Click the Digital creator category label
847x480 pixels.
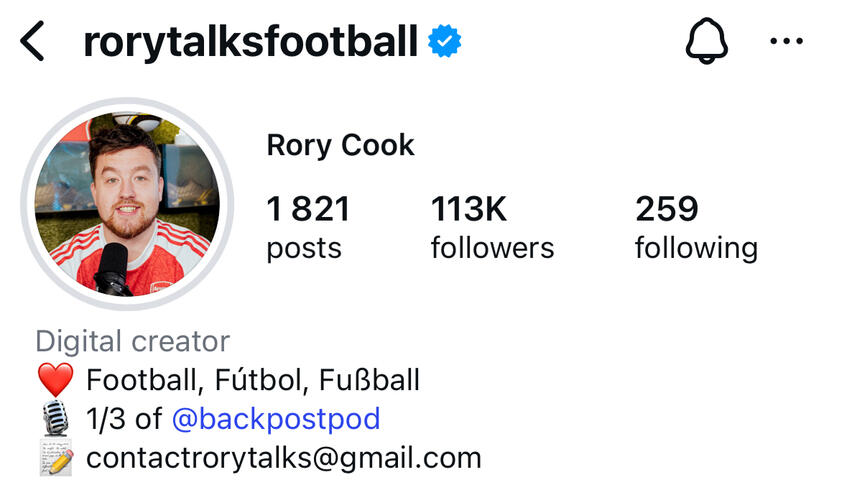133,341
